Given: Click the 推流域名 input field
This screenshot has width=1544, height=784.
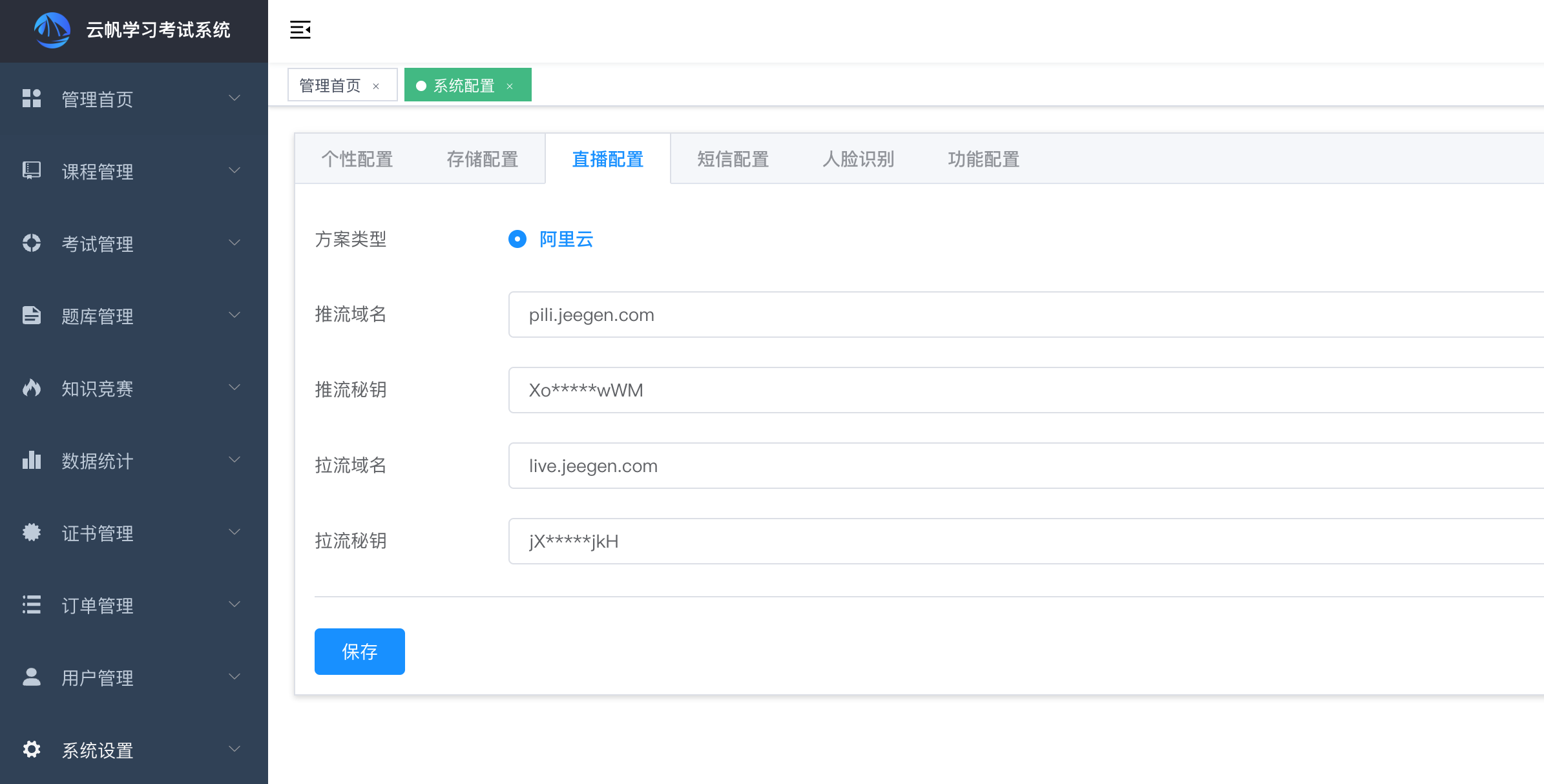Looking at the screenshot, I should point(1026,315).
